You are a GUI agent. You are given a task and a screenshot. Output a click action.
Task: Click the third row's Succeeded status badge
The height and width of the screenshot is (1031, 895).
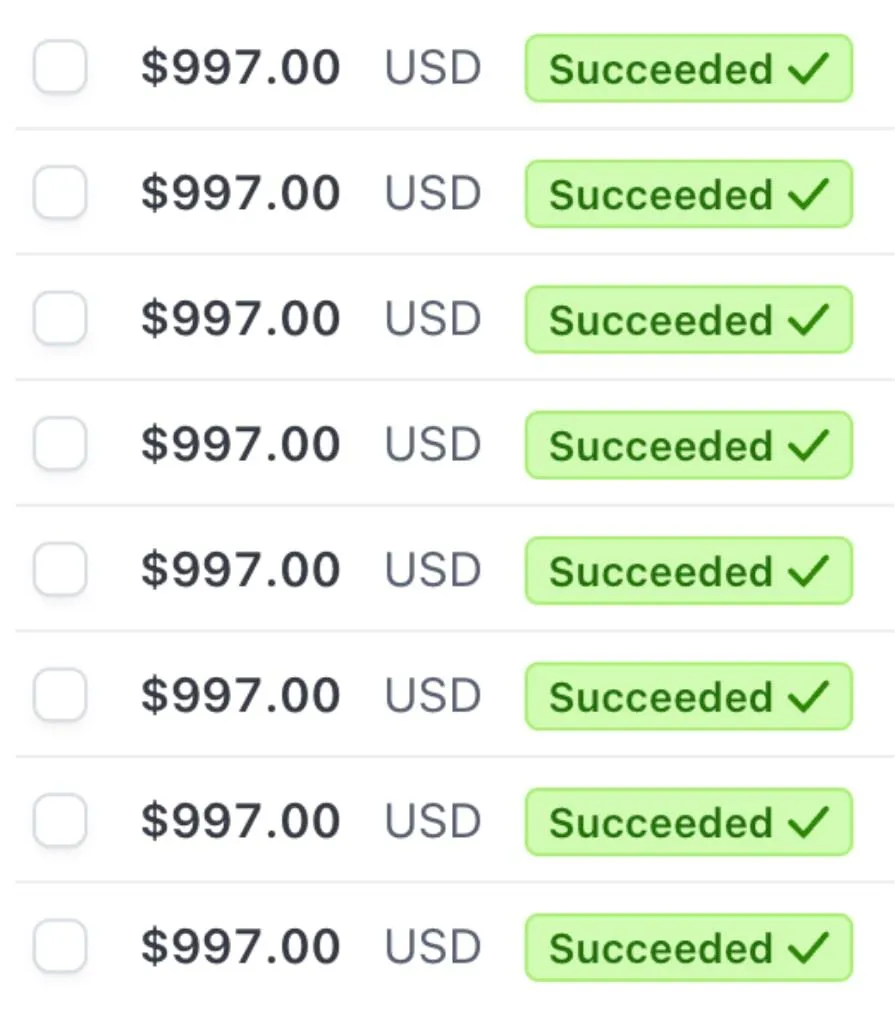coord(688,320)
